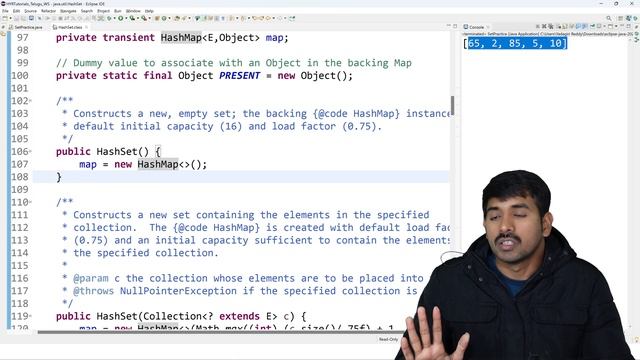Open the Refactor menu
The height and width of the screenshot is (360, 640).
tap(48, 11)
